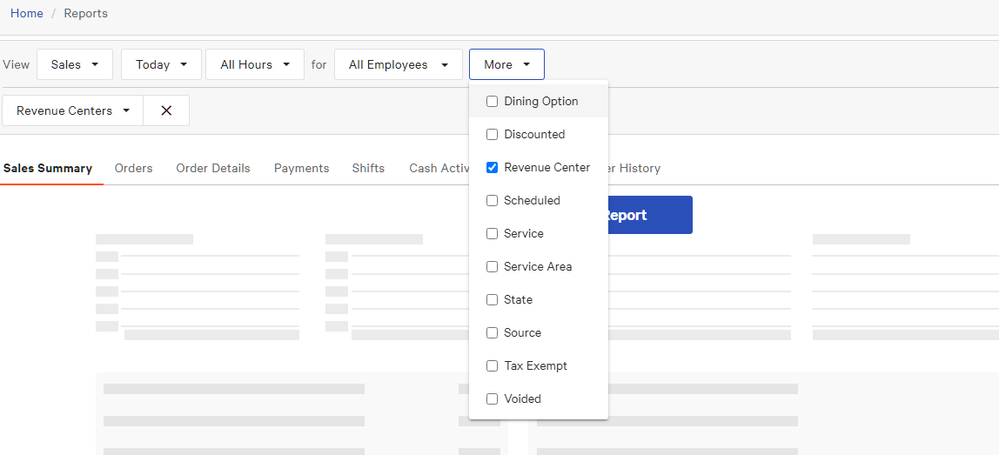The image size is (999, 455).
Task: Open the Payments tab
Action: (301, 168)
